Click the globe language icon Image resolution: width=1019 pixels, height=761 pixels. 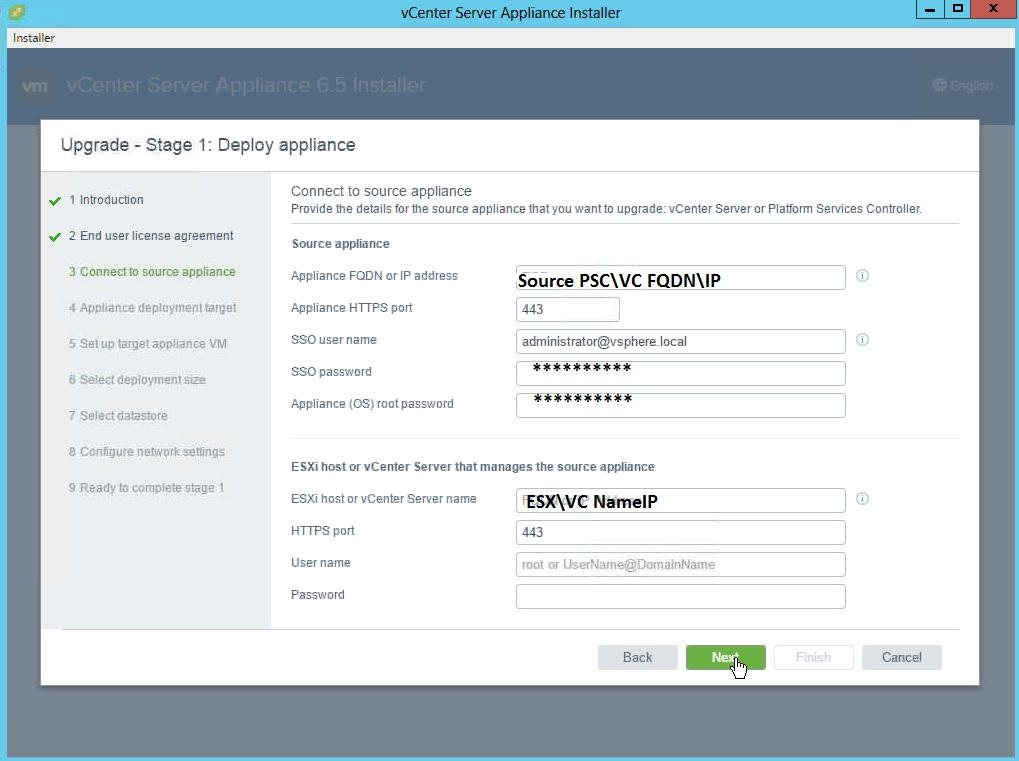(x=939, y=86)
